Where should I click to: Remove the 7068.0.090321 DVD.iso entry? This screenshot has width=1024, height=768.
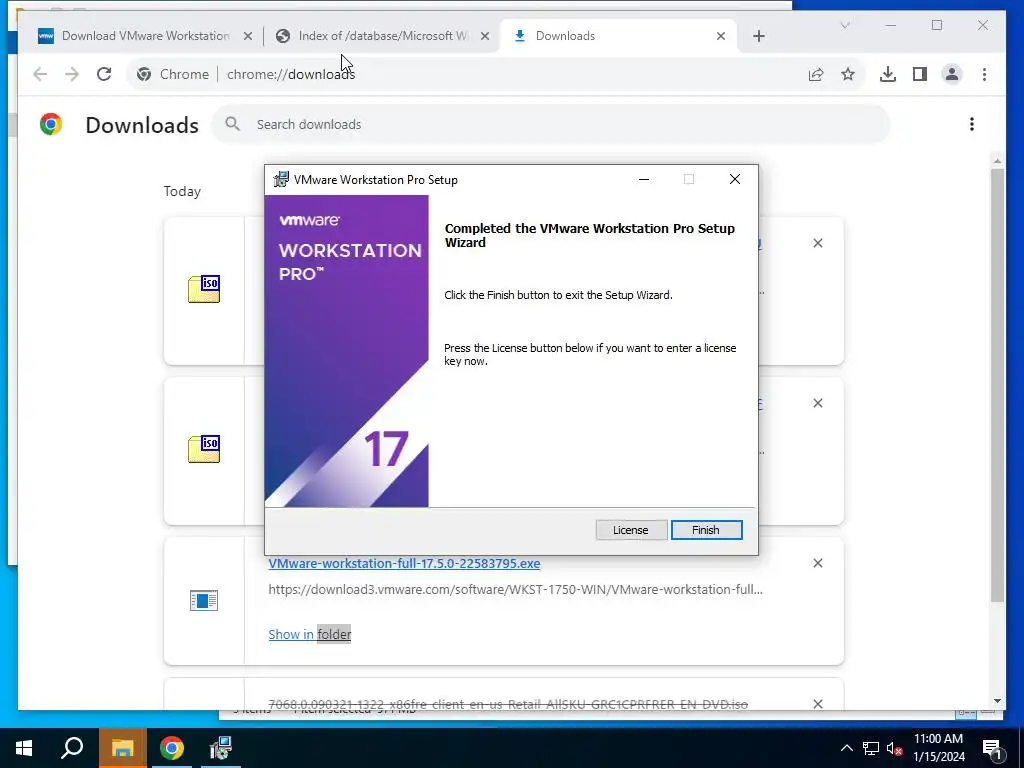[818, 703]
